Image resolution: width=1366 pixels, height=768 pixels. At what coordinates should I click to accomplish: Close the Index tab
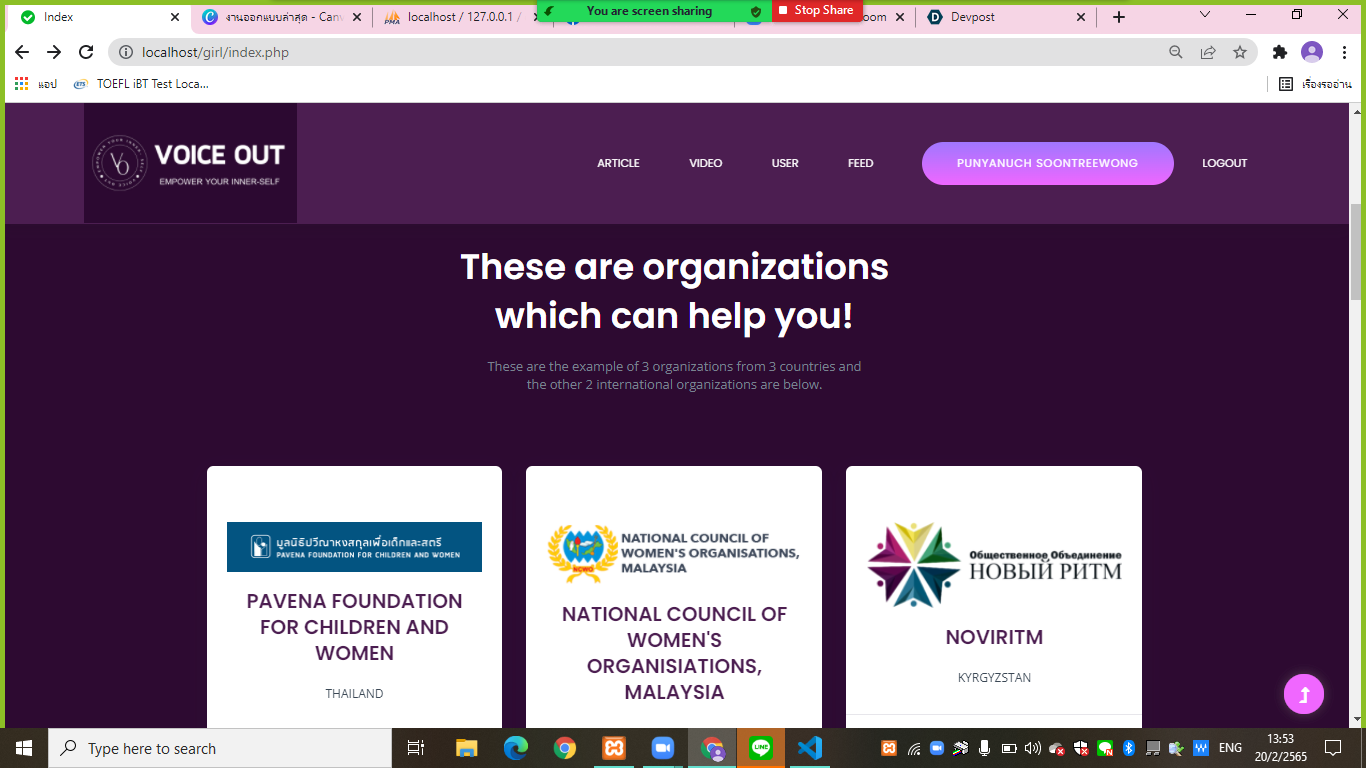[175, 17]
